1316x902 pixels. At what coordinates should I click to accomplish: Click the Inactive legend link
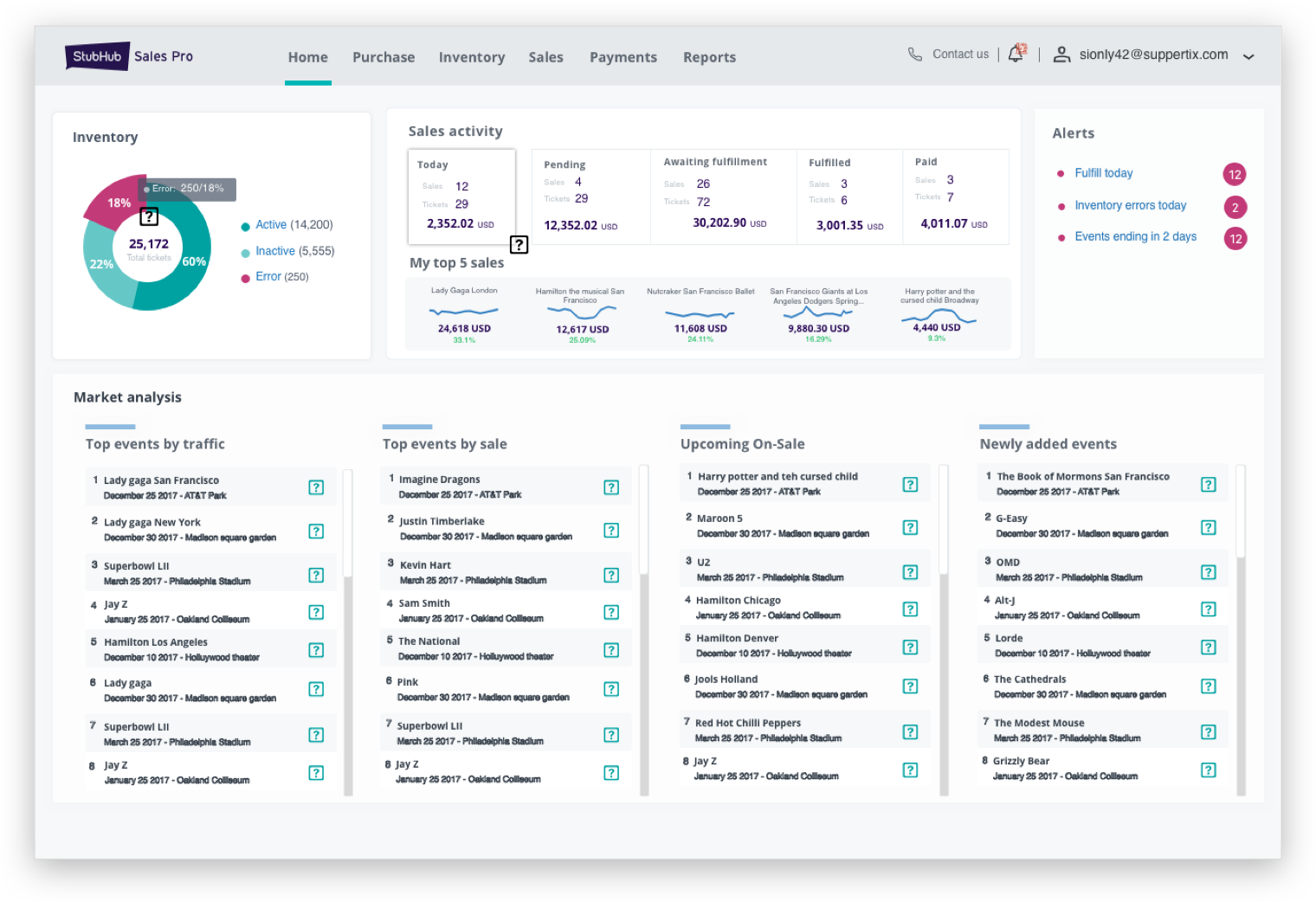[275, 251]
